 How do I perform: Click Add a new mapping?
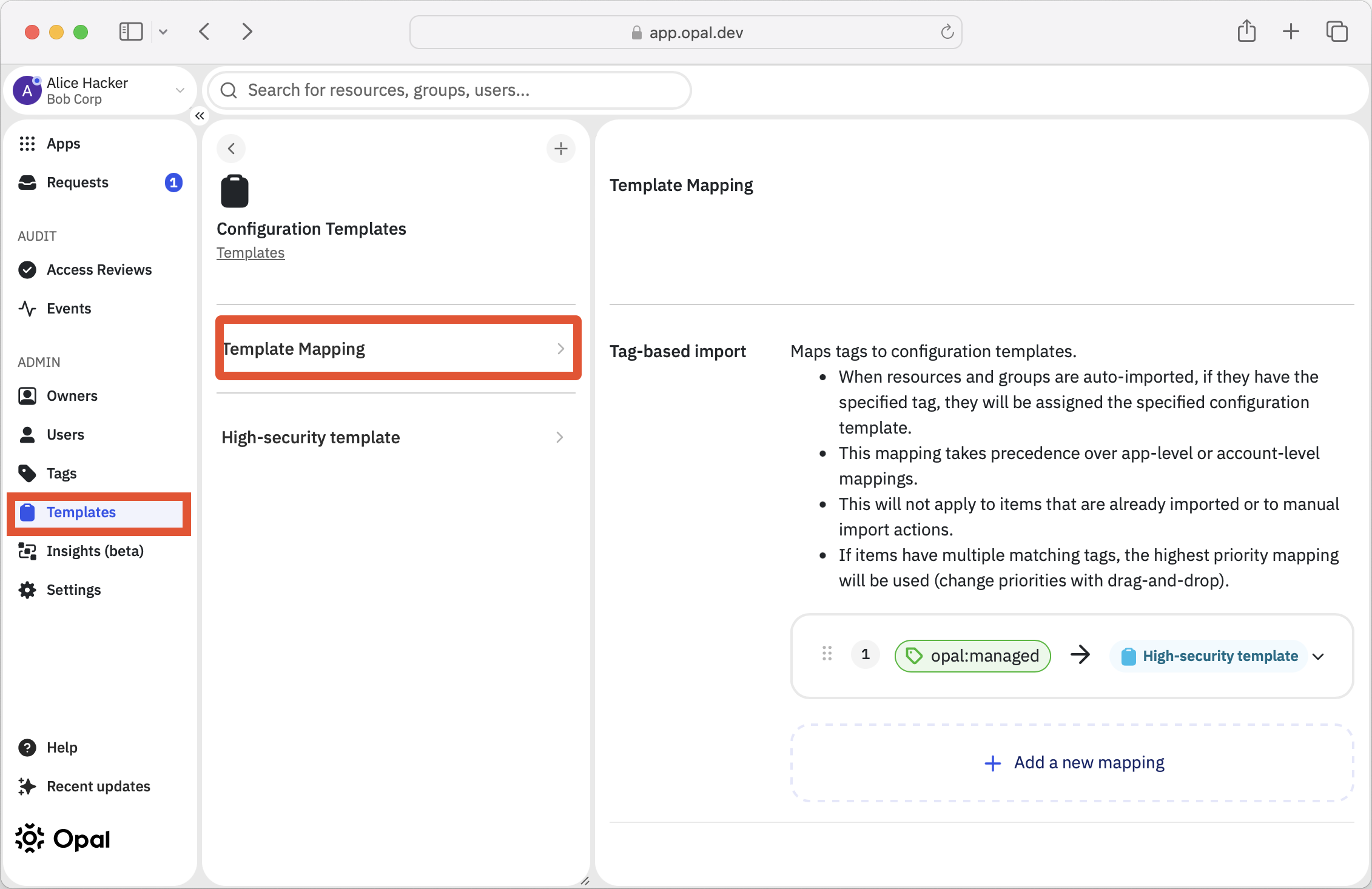pyautogui.click(x=1072, y=763)
